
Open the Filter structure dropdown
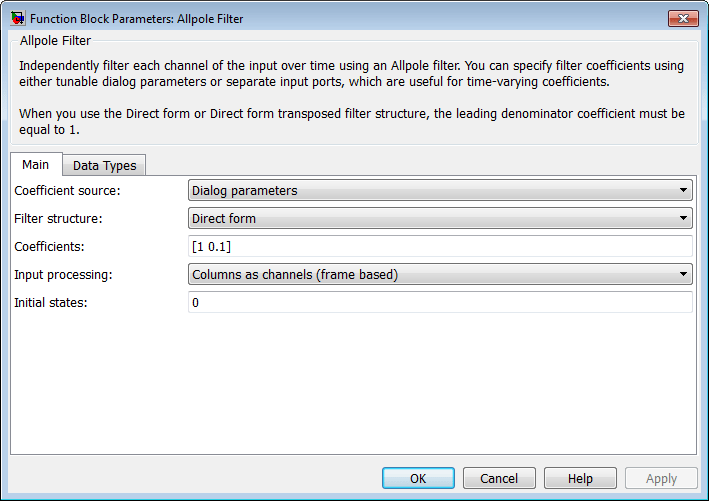coord(440,218)
